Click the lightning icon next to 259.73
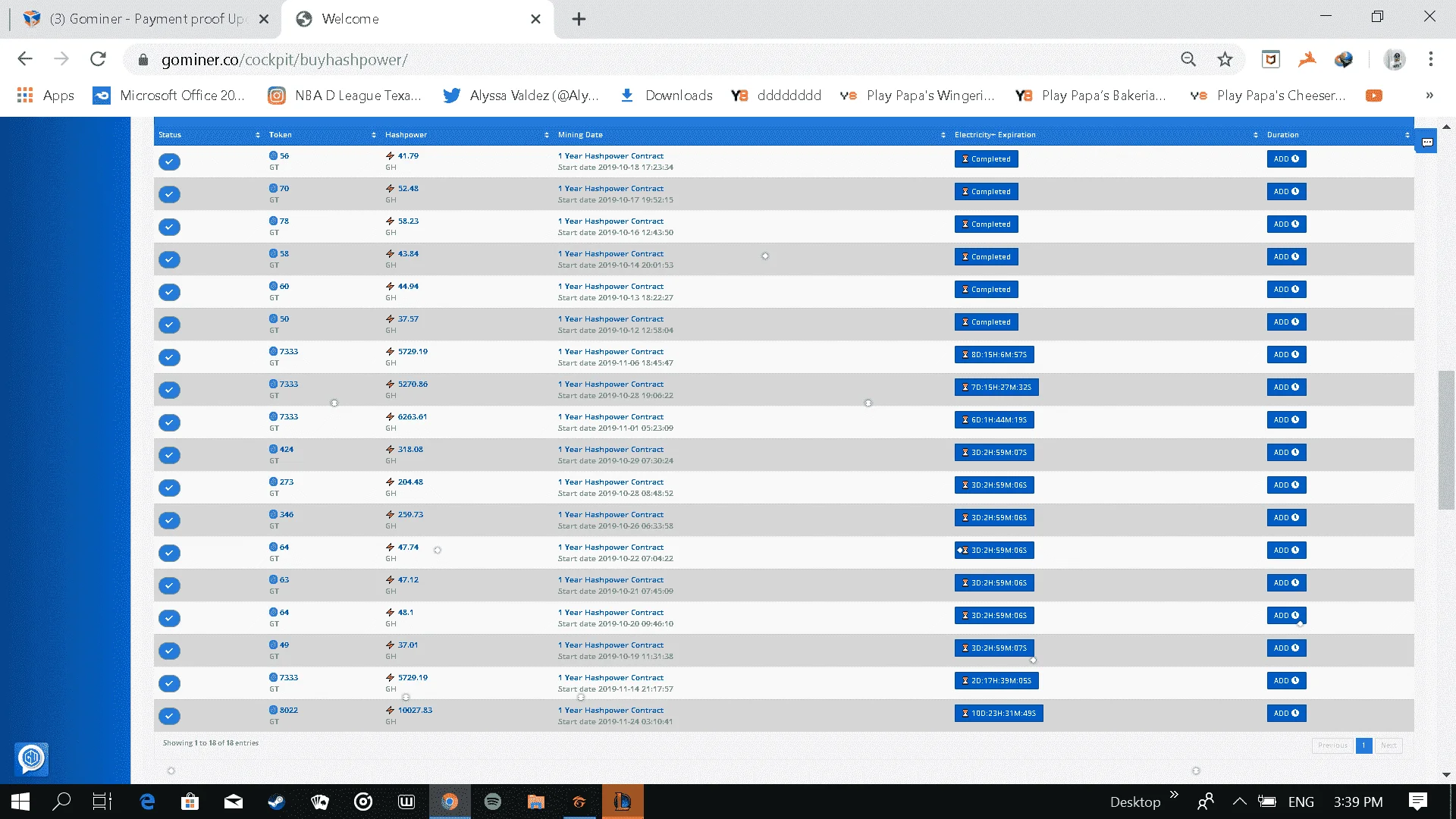Screen dimensions: 1456x819 point(390,514)
